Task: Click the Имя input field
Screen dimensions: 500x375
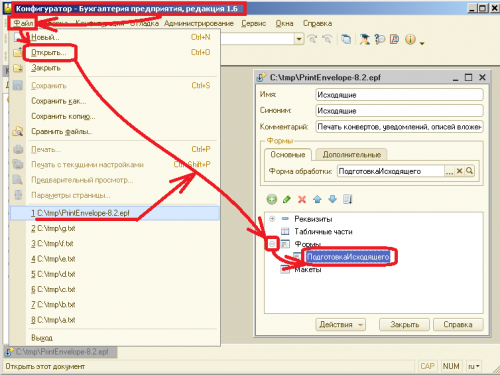Action: point(399,95)
